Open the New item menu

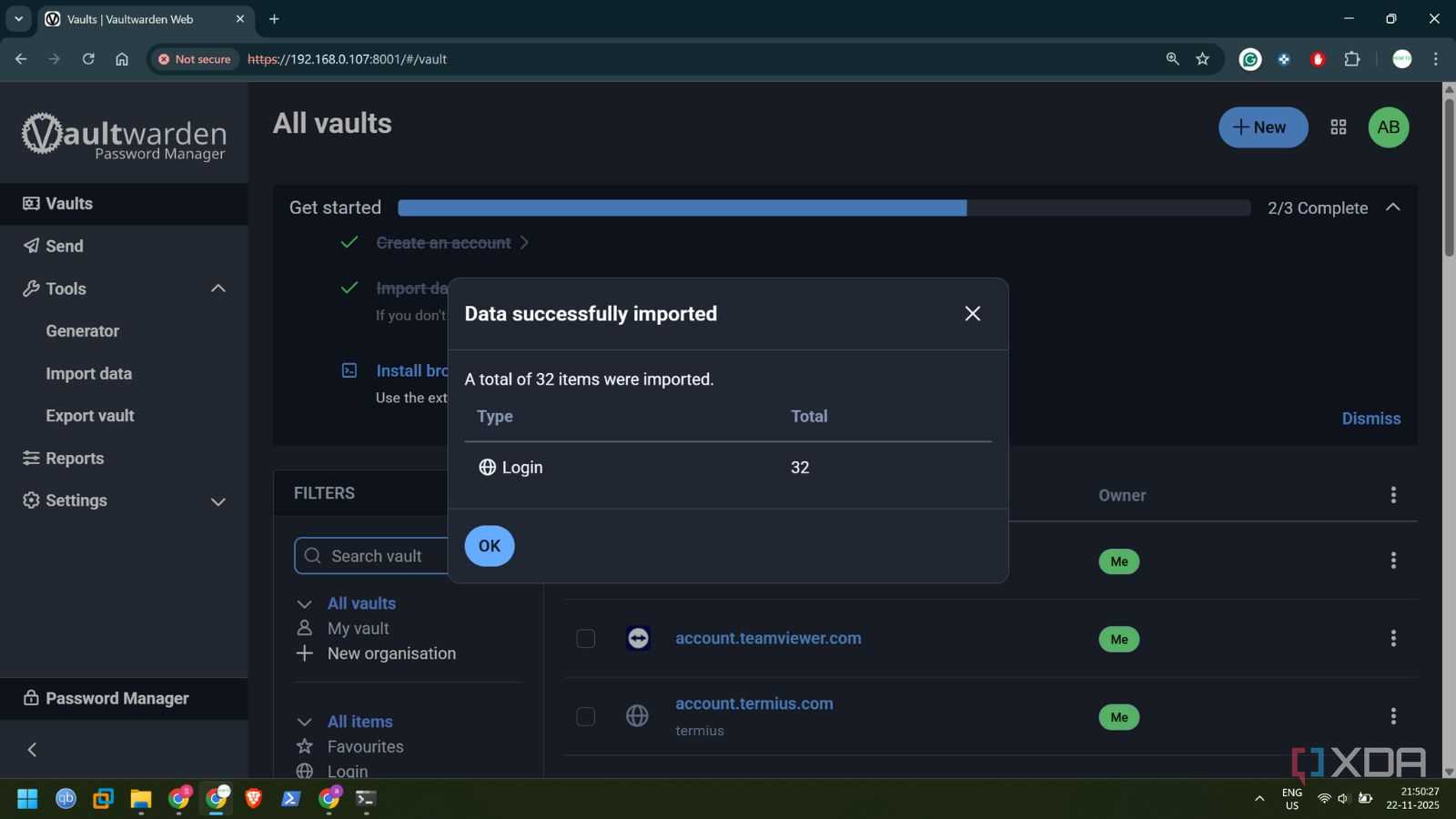1263,127
